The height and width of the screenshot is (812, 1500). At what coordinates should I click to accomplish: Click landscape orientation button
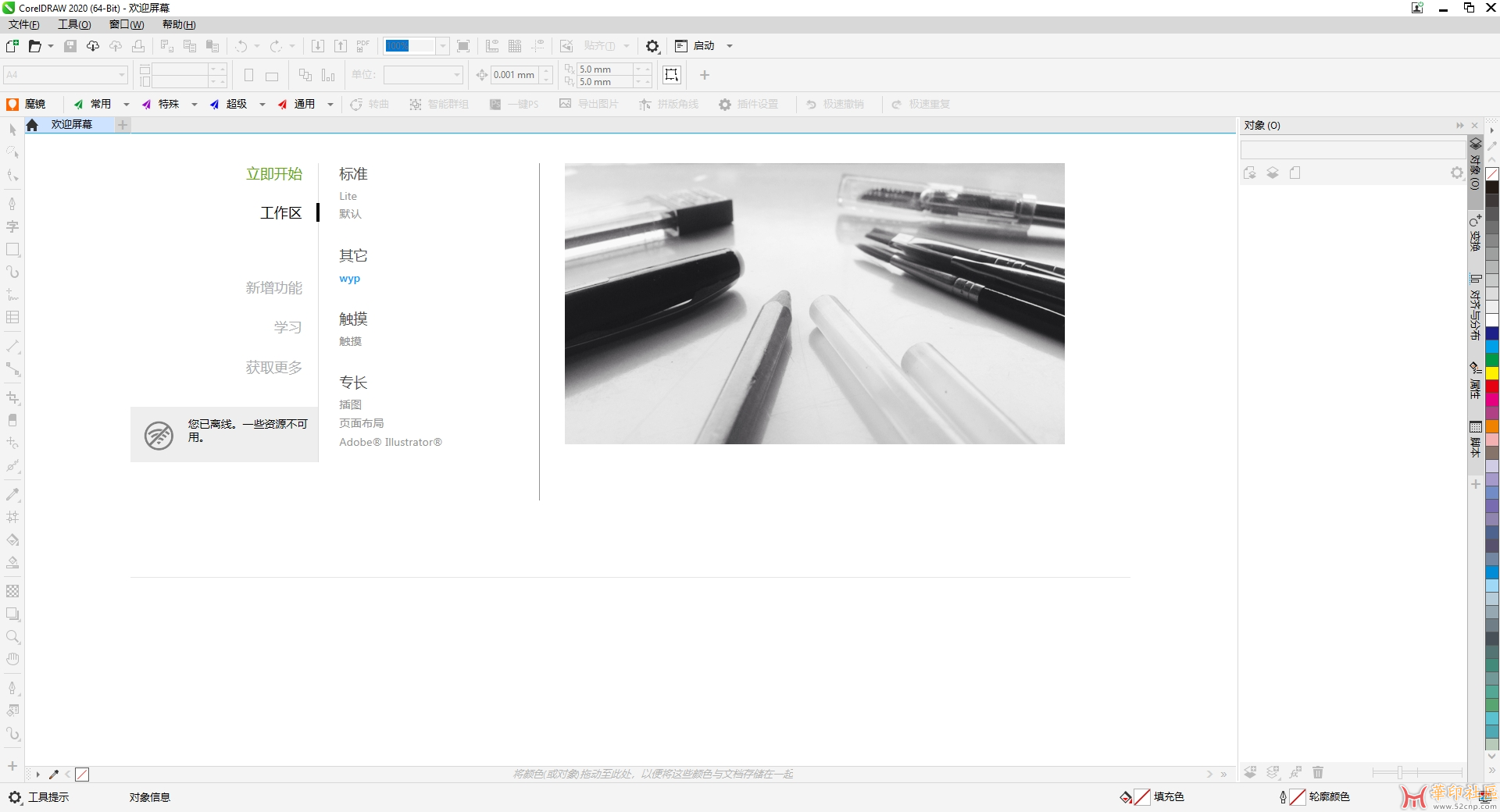(x=272, y=75)
